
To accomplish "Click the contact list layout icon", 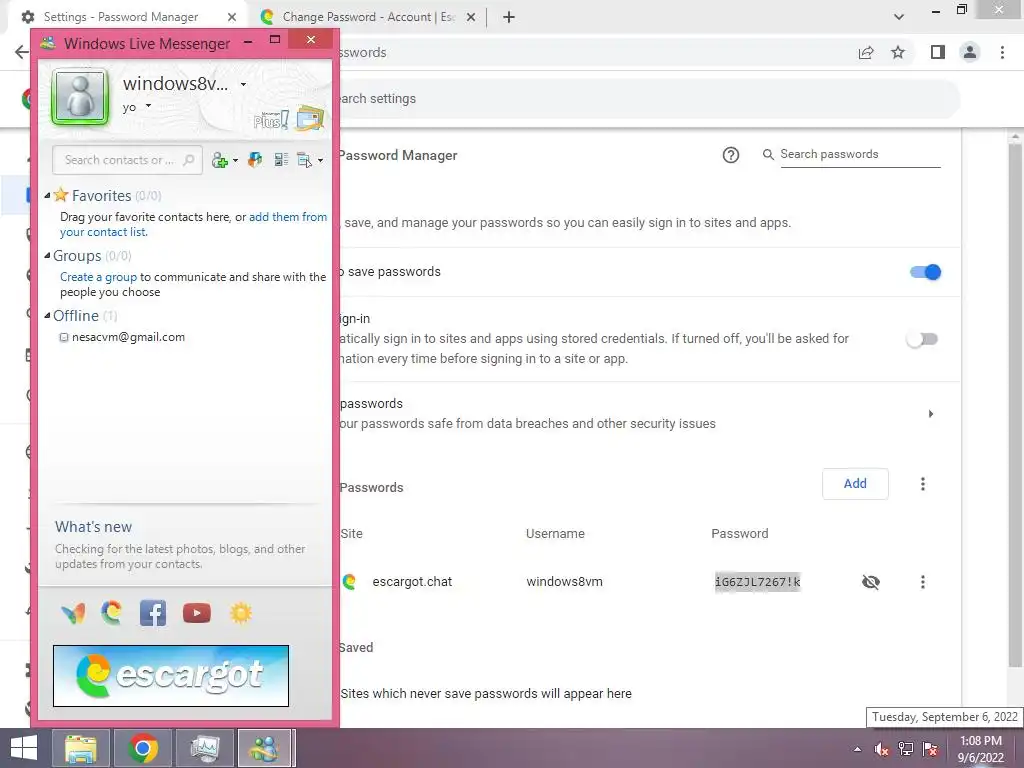I will click(281, 160).
